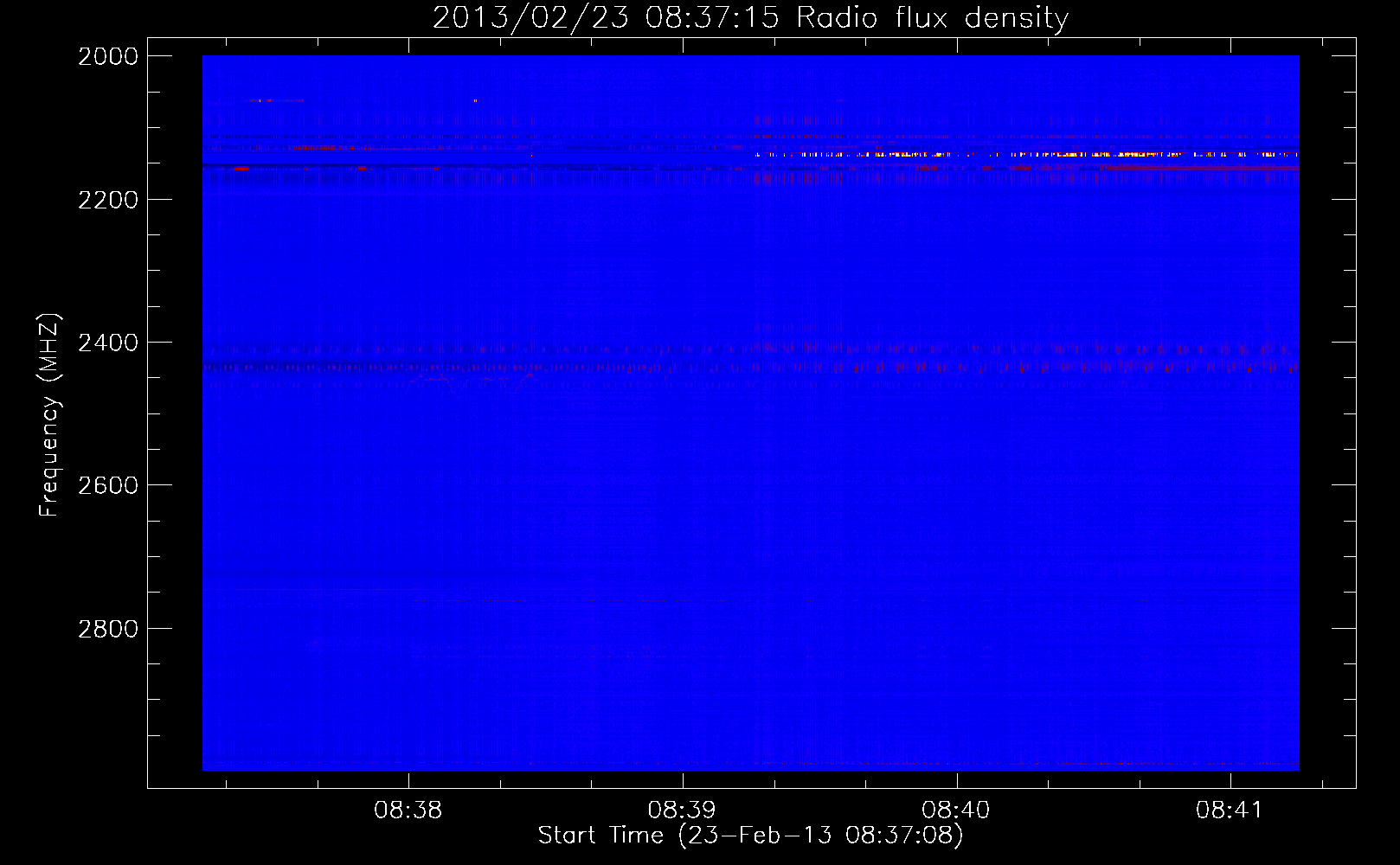Click the 08:38 time tick label

[408, 811]
